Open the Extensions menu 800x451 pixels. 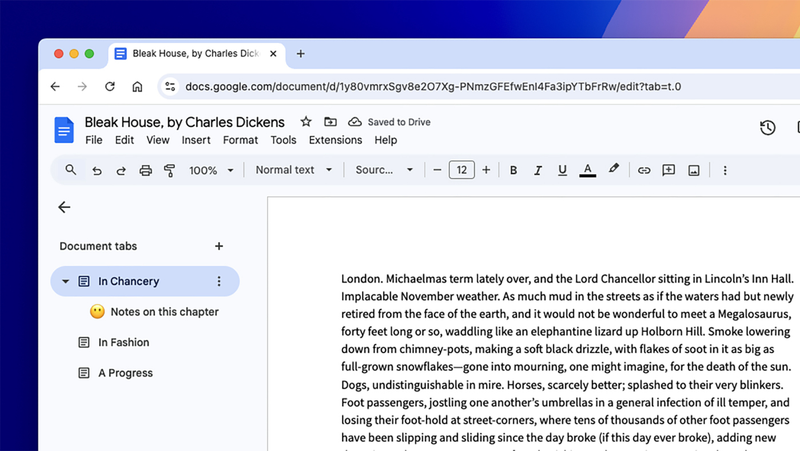pyautogui.click(x=335, y=141)
